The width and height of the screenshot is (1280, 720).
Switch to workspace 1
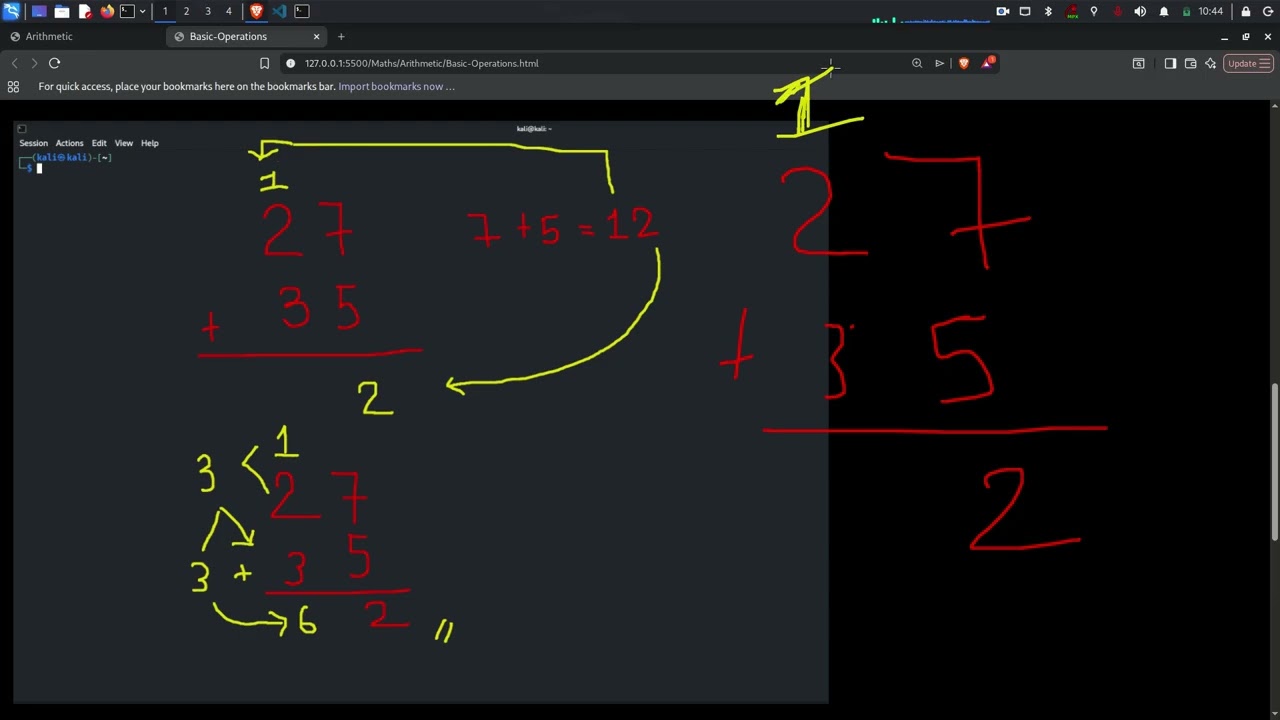(165, 11)
